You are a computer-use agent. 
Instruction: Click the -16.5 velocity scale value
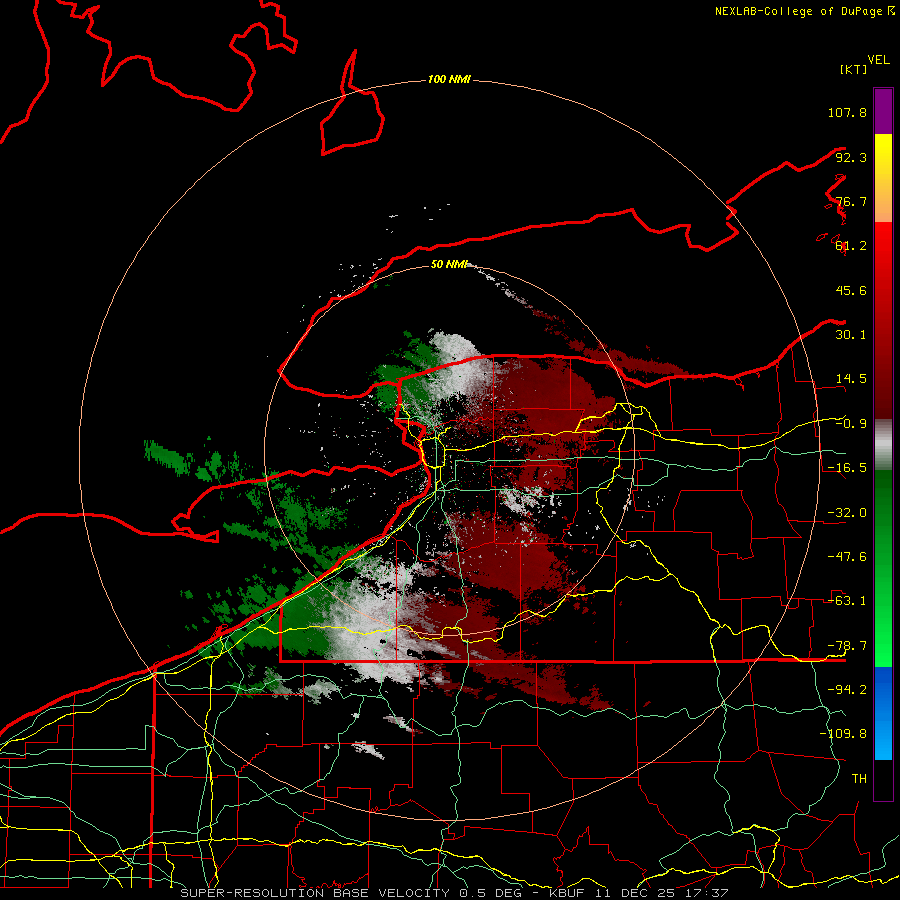[x=847, y=468]
